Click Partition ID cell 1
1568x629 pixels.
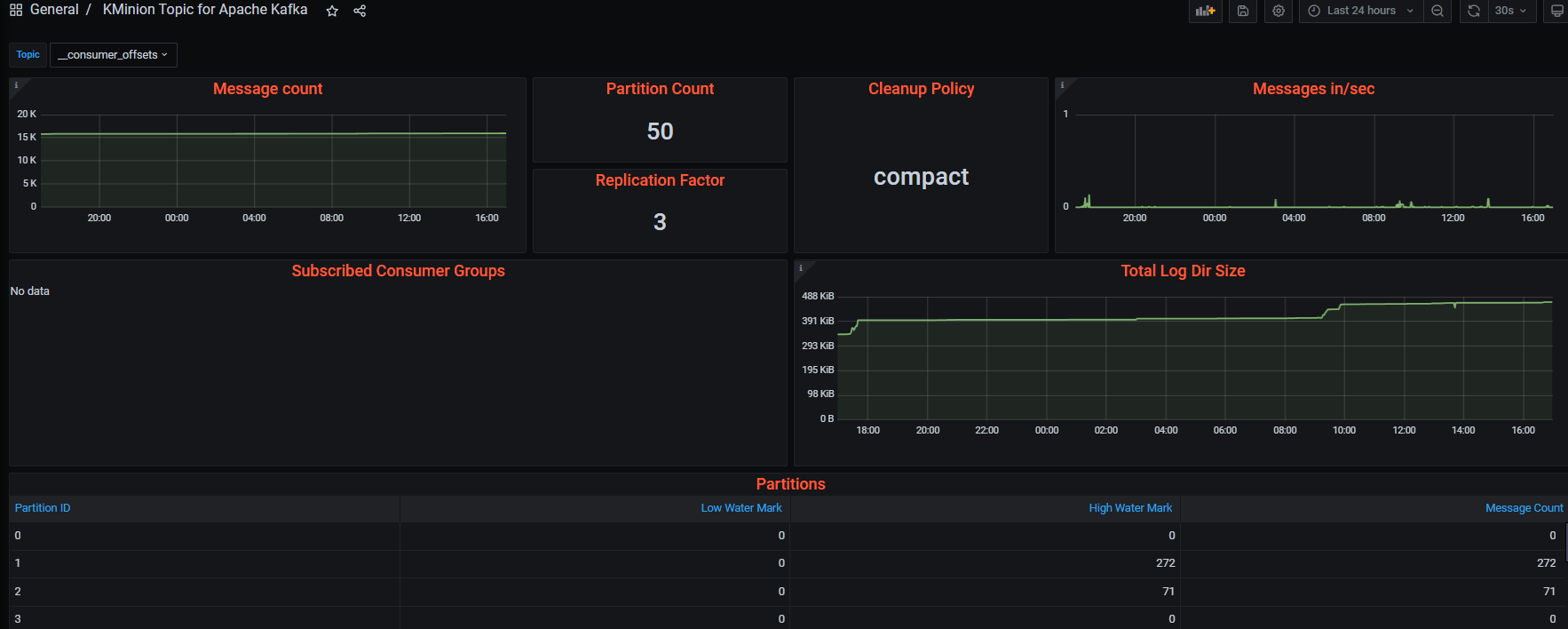click(204, 563)
